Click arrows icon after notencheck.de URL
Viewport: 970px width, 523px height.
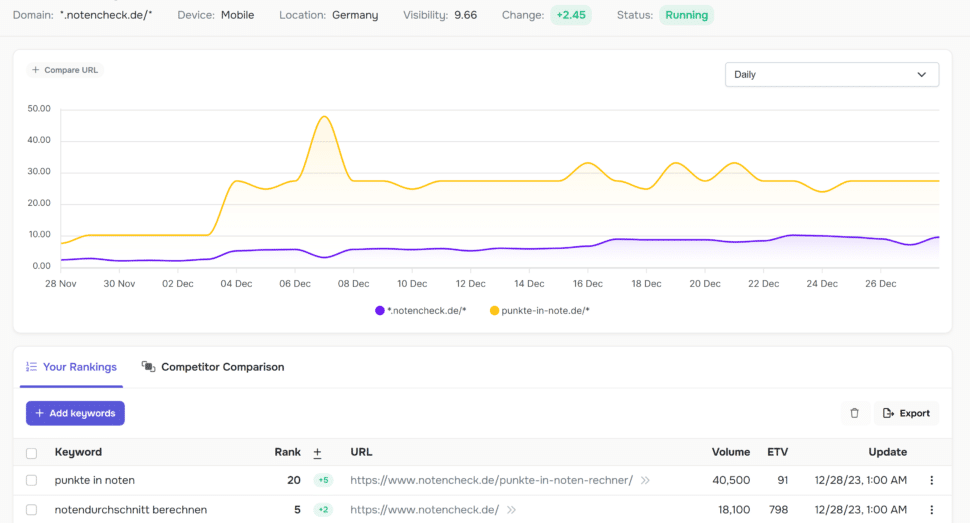click(x=512, y=510)
